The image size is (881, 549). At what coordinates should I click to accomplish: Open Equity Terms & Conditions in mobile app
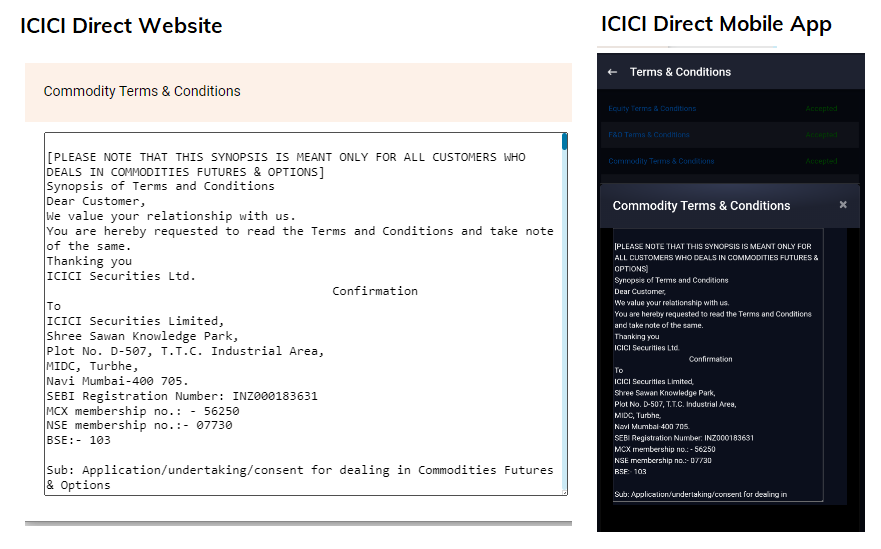pos(652,108)
